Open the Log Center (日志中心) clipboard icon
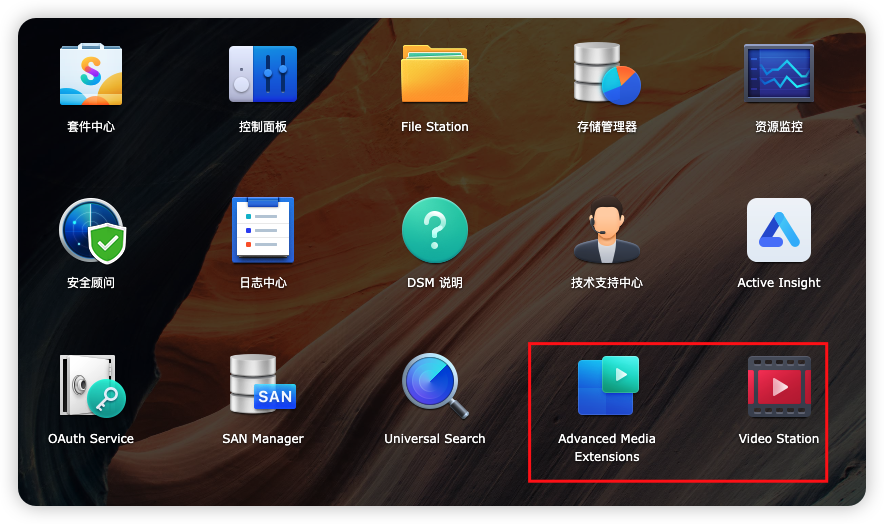Screen dimensions: 884x524 (x=263, y=230)
